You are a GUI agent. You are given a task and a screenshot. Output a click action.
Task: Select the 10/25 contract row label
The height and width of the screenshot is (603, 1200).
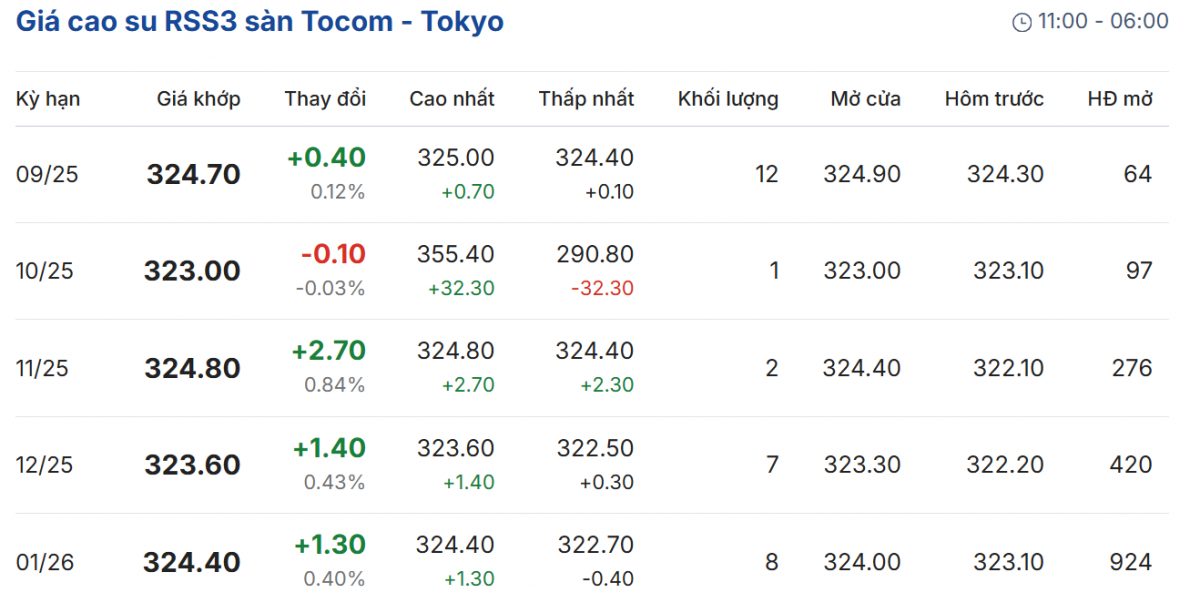click(45, 271)
